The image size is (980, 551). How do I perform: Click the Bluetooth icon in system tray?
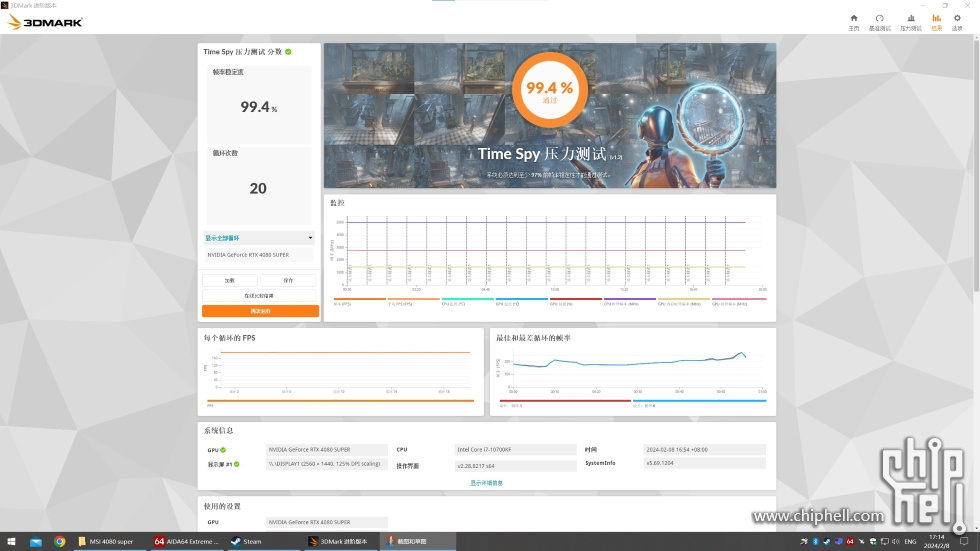tap(815, 542)
